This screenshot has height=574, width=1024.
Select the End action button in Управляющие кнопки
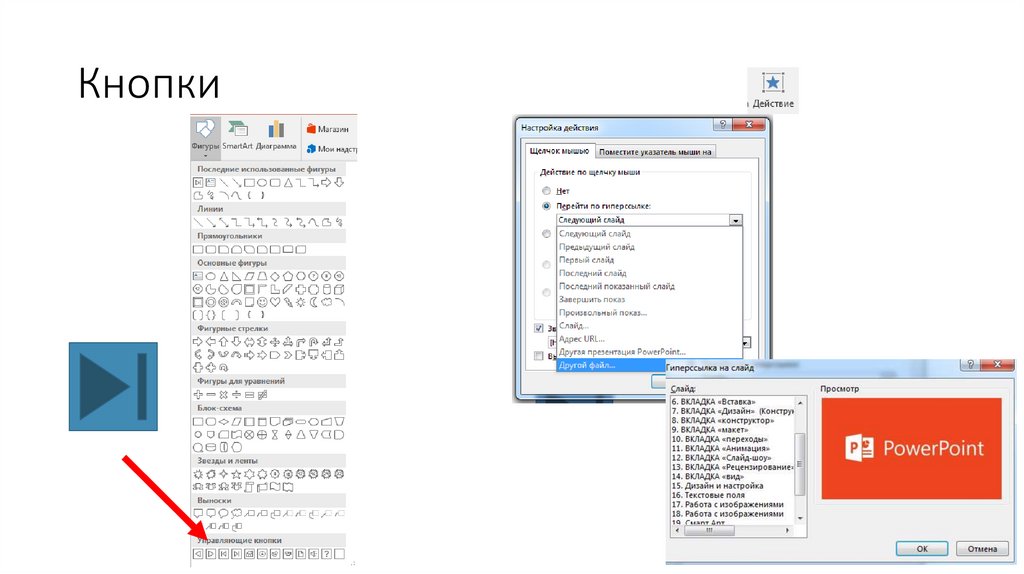click(x=236, y=554)
